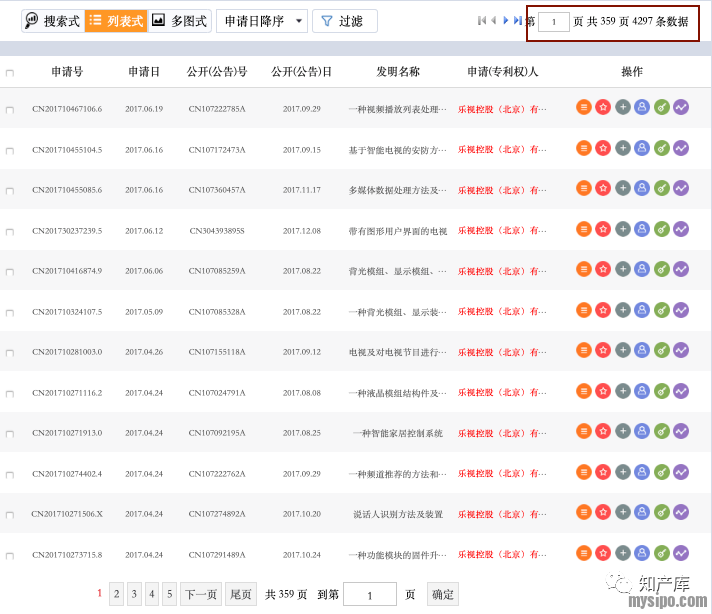Click red star favorite icon for CN201710455104.5

click(x=603, y=148)
